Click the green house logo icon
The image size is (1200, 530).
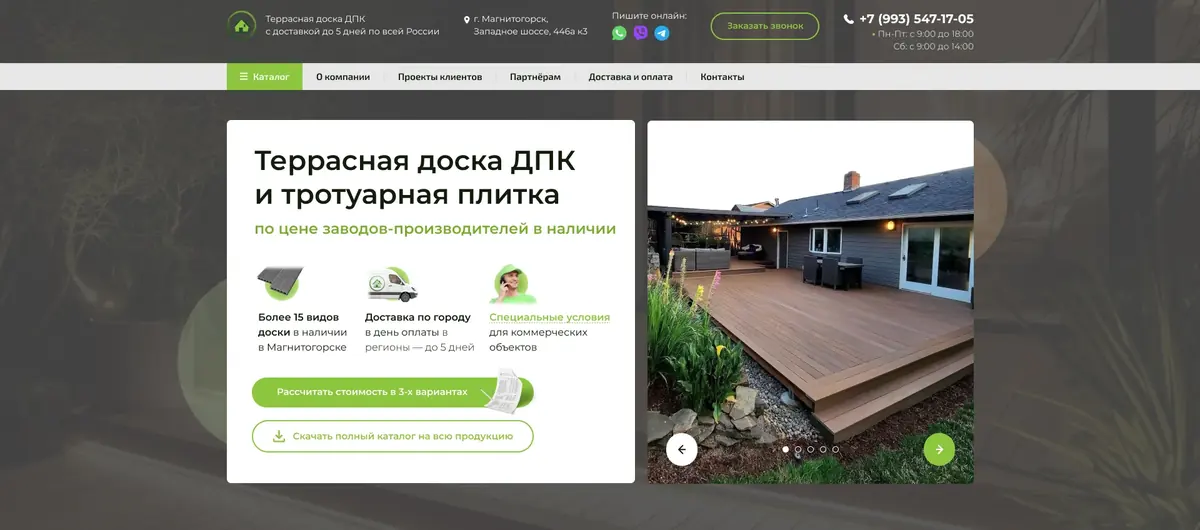242,25
